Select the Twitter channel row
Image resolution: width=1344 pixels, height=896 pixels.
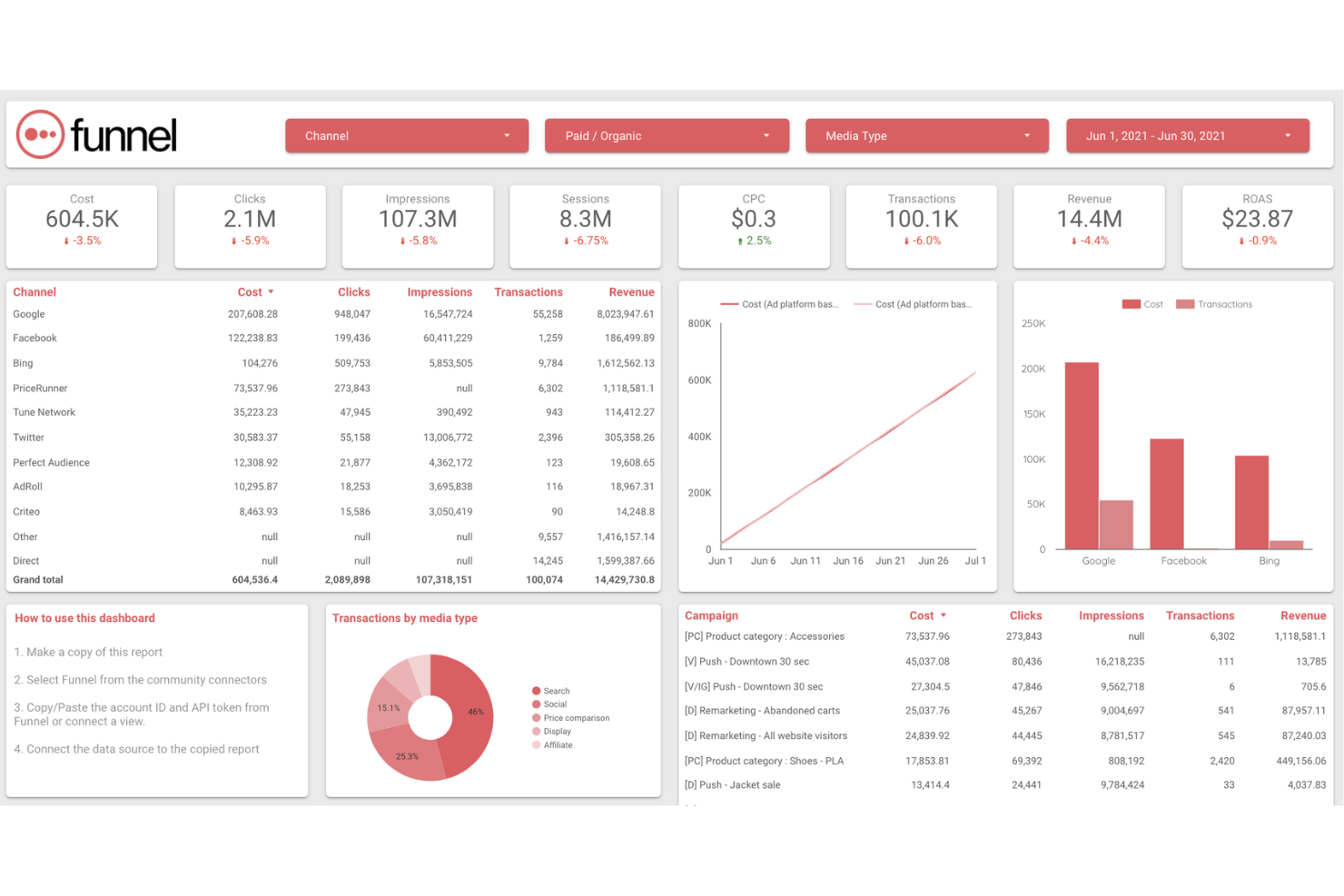333,438
